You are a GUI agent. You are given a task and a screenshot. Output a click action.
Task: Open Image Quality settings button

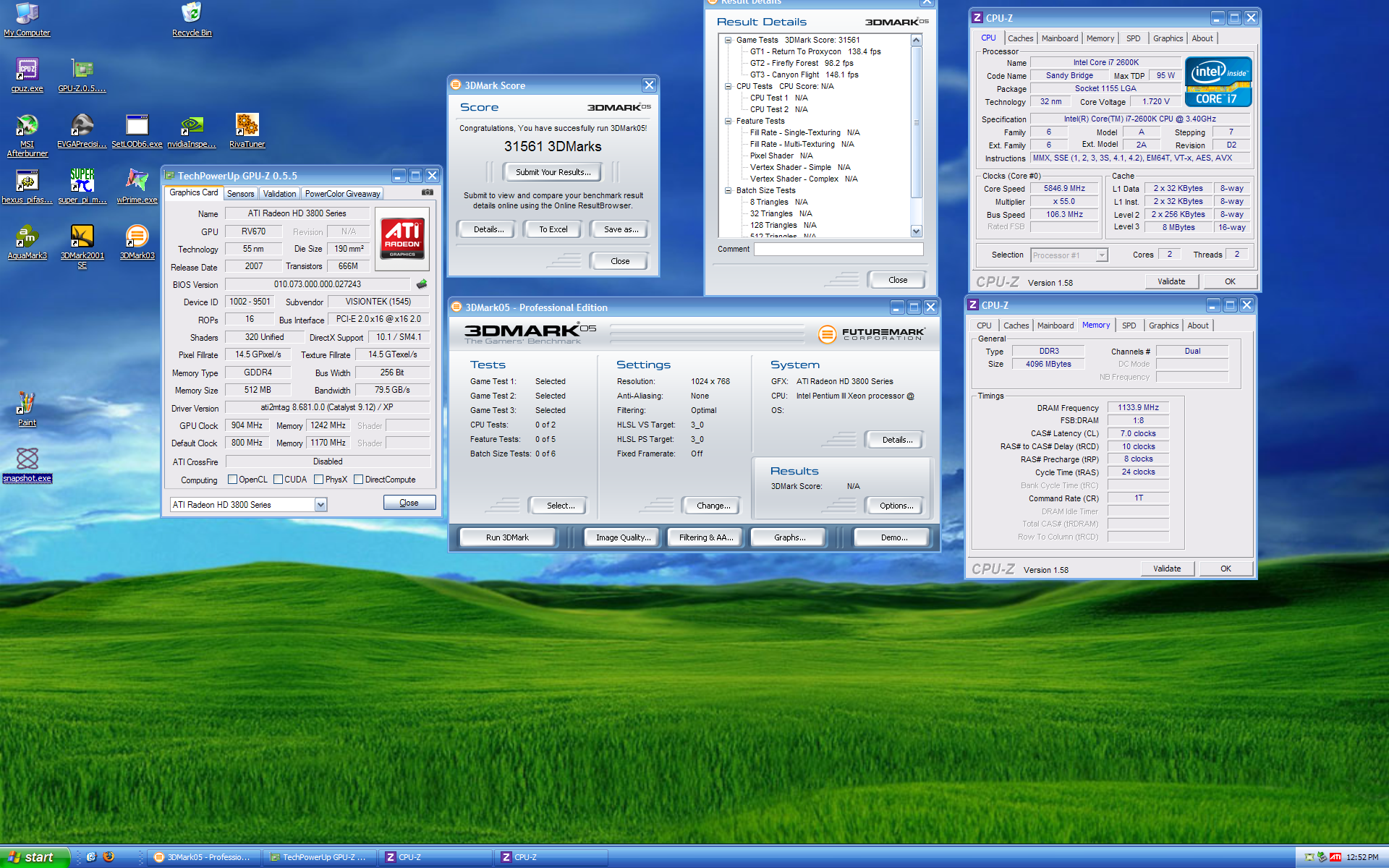click(x=623, y=537)
